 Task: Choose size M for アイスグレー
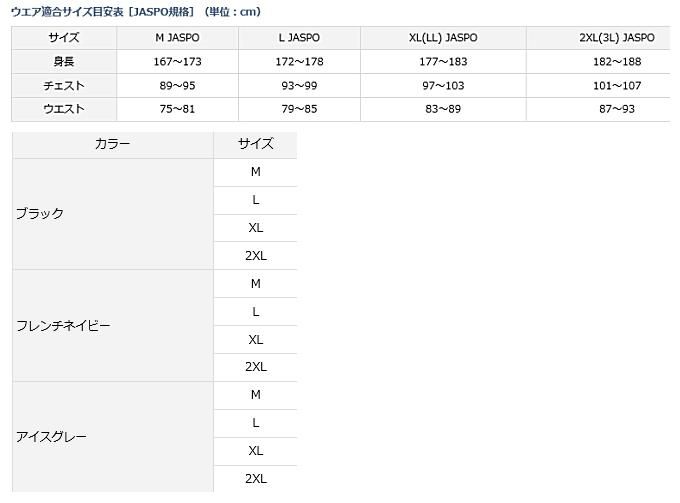click(256, 395)
